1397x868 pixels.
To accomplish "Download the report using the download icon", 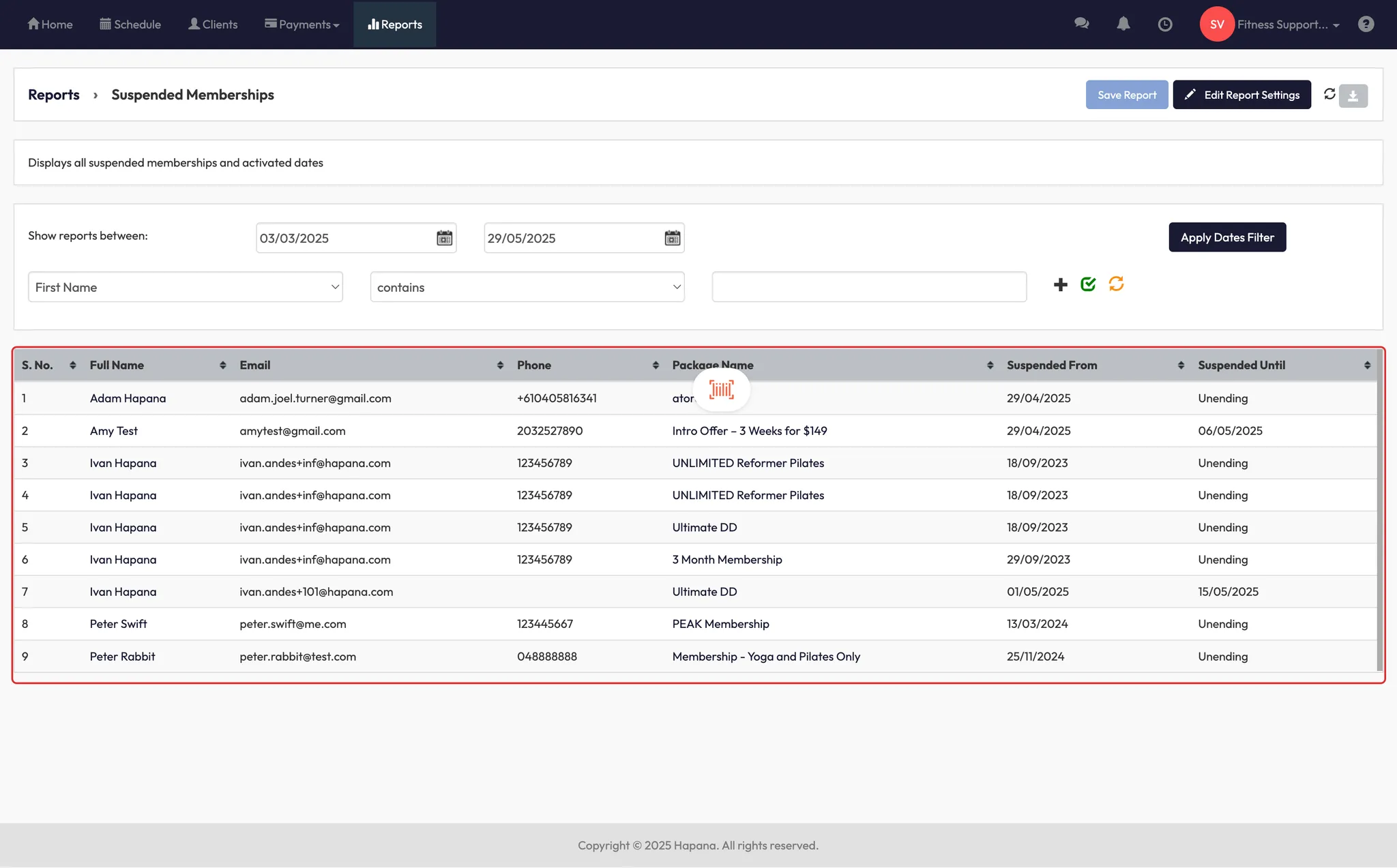I will point(1353,95).
